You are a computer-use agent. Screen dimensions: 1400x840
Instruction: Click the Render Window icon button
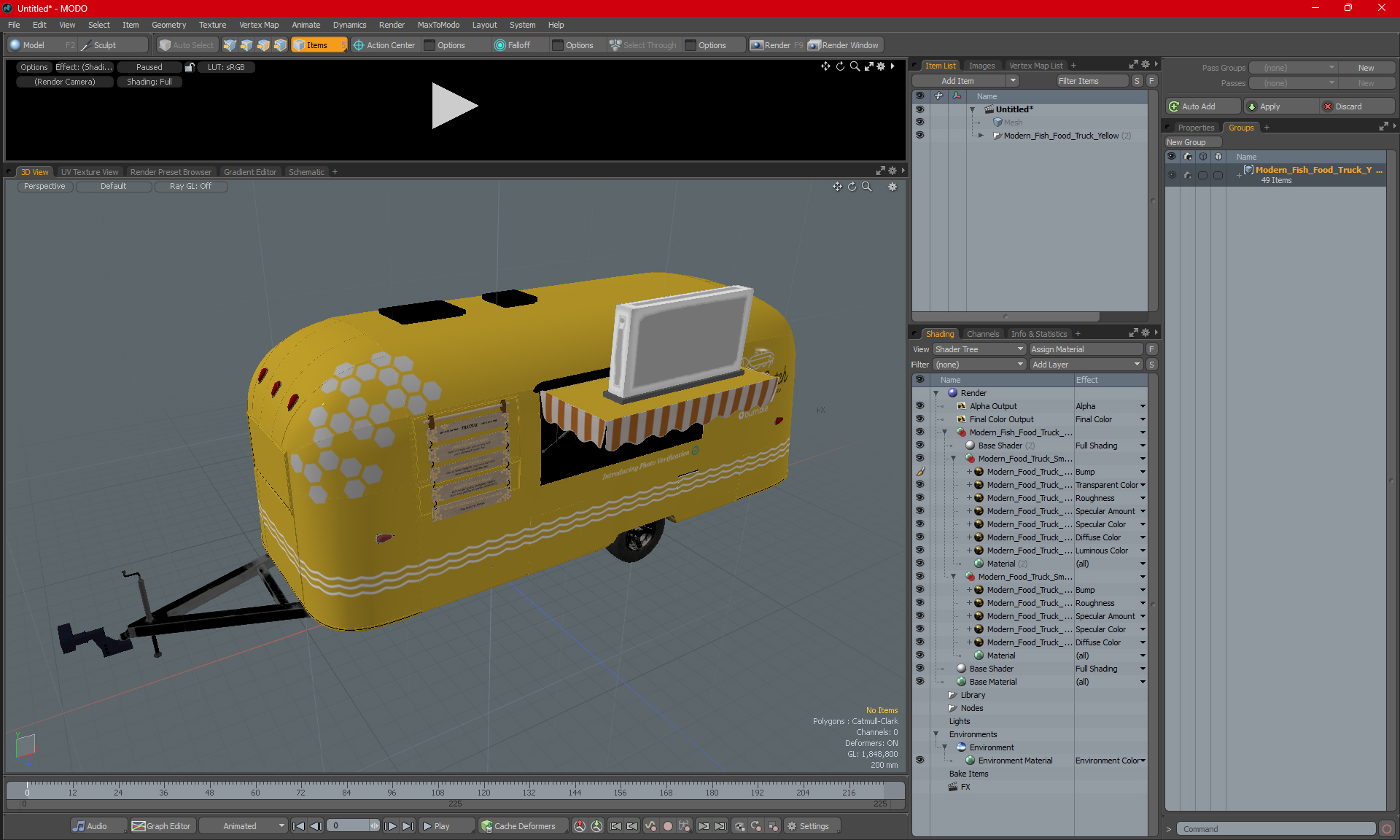pos(814,45)
